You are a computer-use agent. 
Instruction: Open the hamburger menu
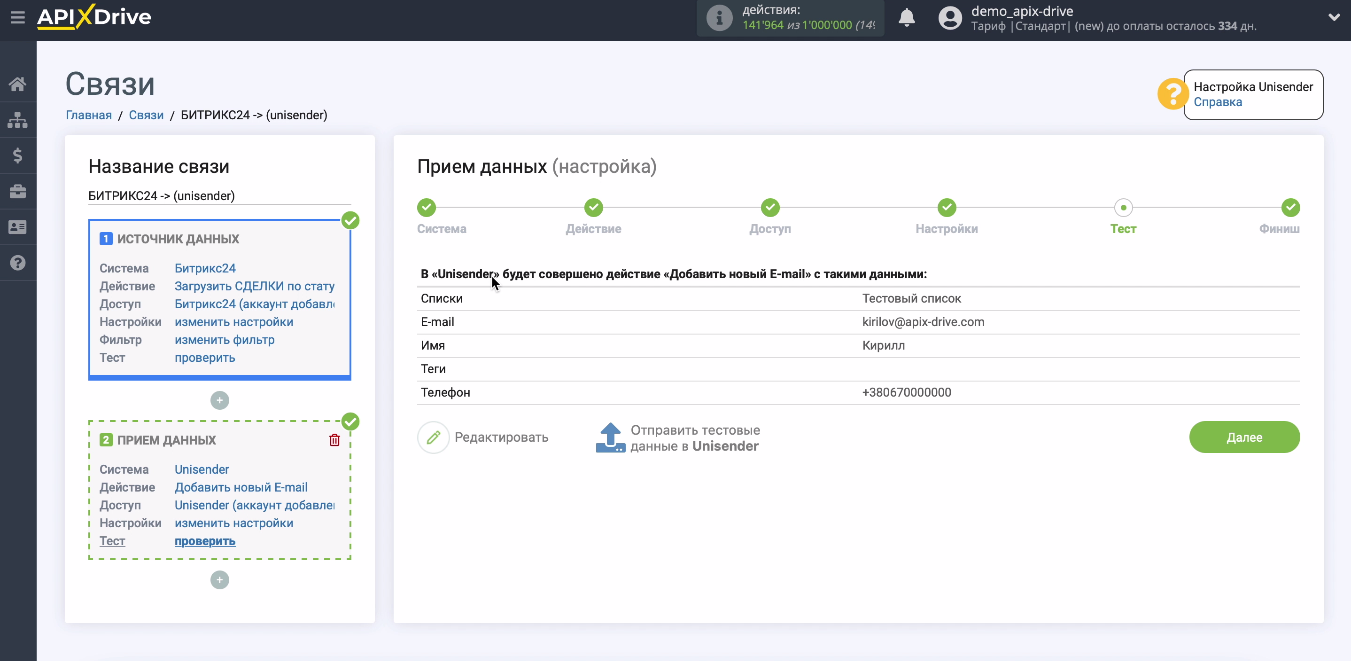[17, 17]
